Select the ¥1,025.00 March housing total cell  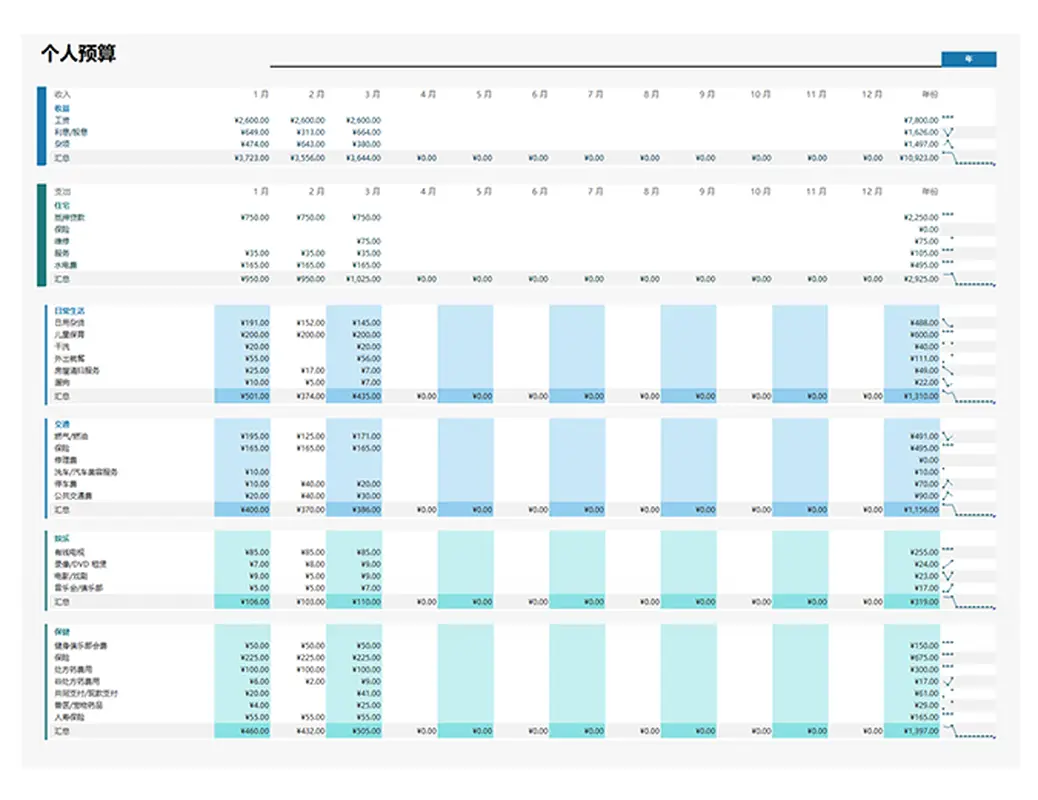[363, 280]
